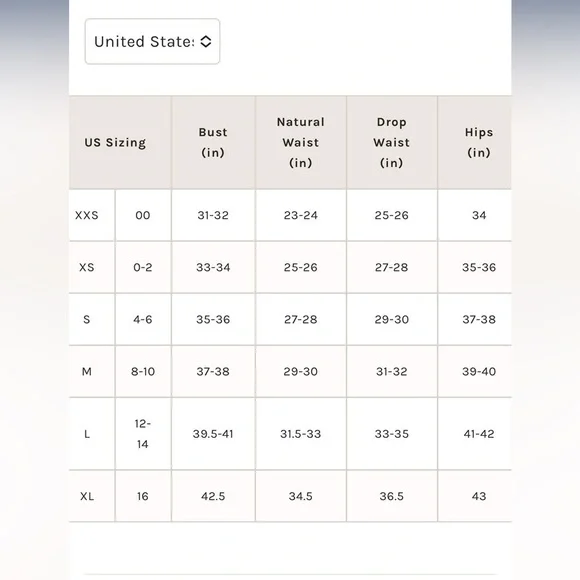This screenshot has height=580, width=580.
Task: Click the 8-10 numeric size cell
Action: [x=143, y=371]
